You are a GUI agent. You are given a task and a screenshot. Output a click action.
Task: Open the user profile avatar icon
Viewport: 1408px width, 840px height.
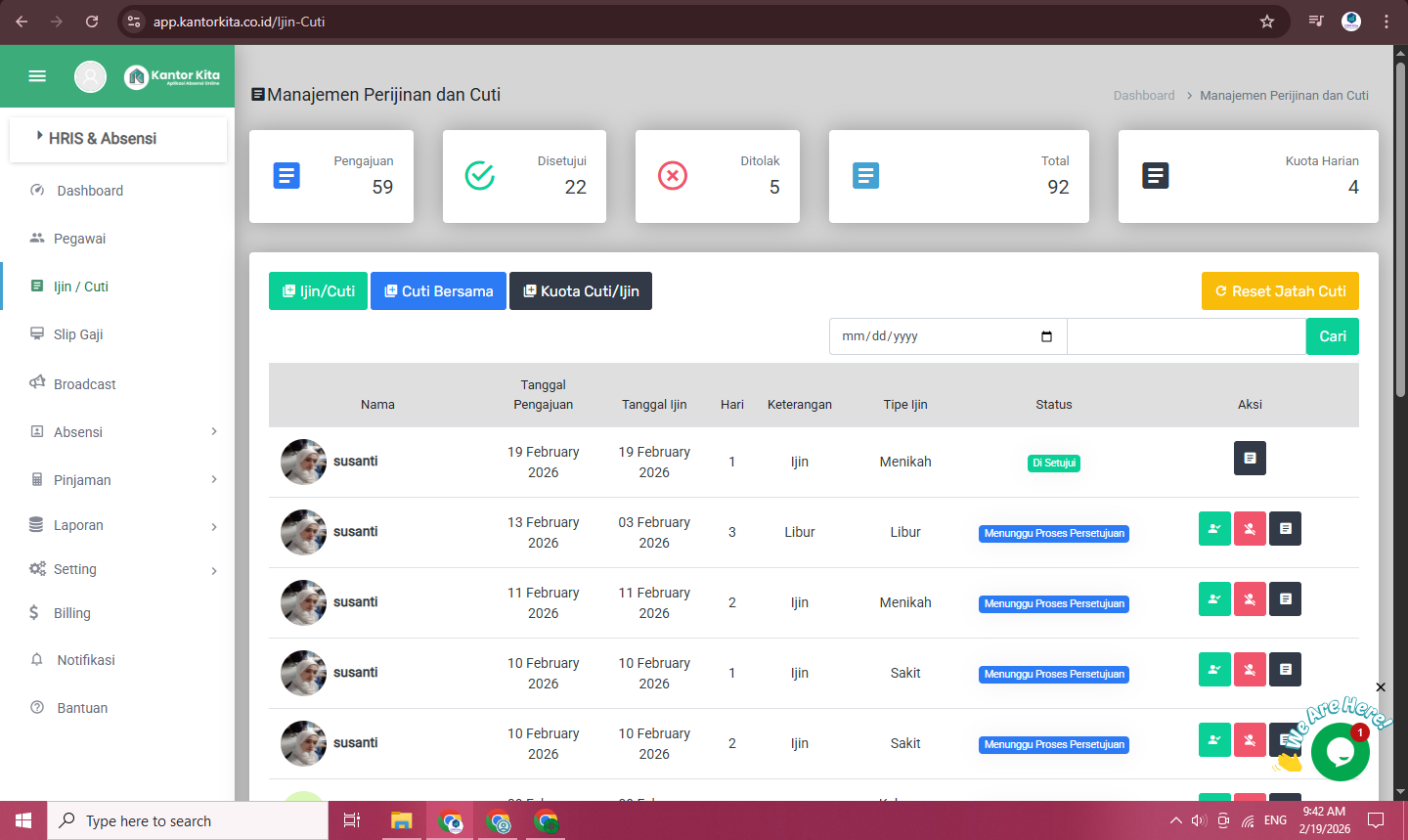coord(90,76)
